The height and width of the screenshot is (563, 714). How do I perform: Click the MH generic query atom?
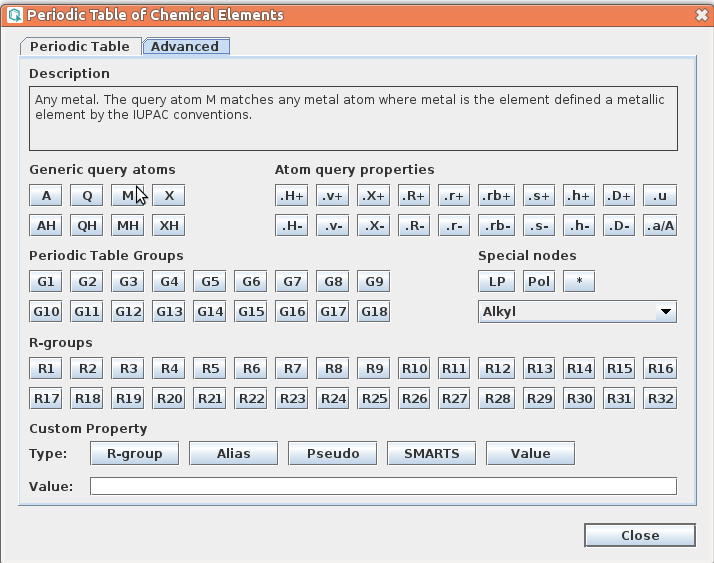pos(128,226)
